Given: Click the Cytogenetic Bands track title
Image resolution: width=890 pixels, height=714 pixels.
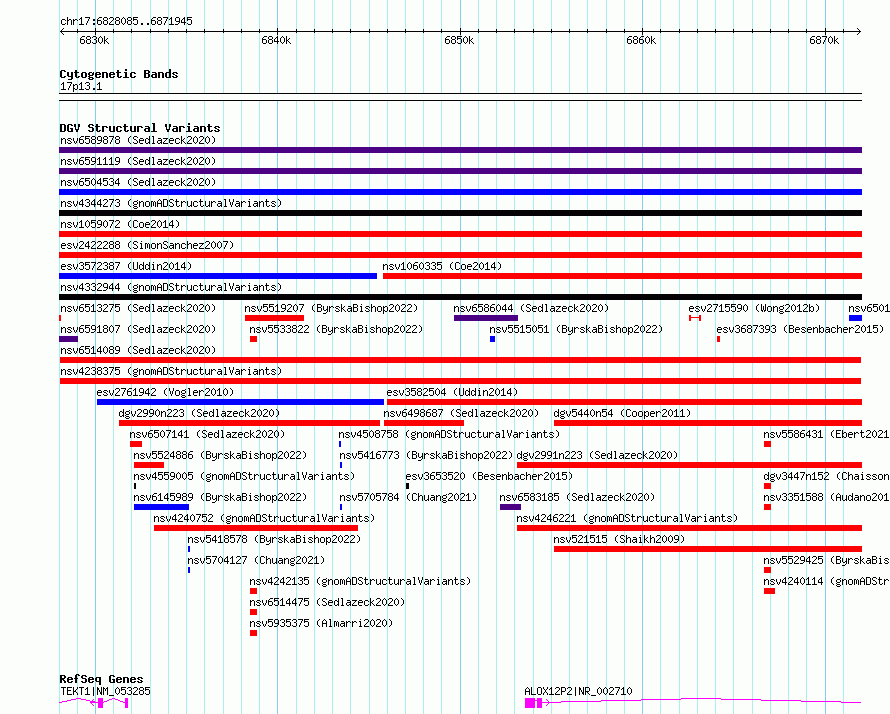Looking at the screenshot, I should point(119,74).
